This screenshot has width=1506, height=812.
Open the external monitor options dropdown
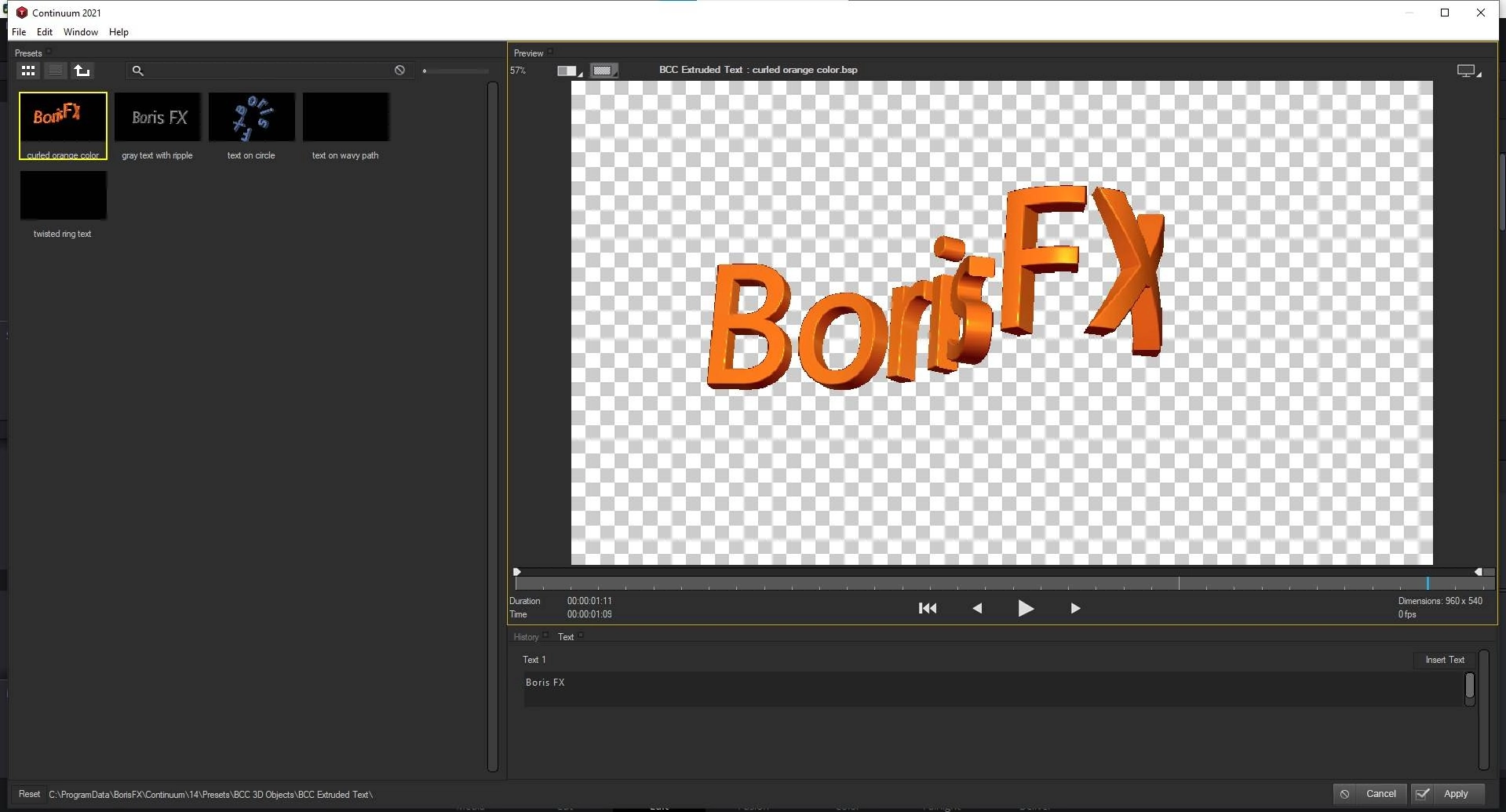[1468, 71]
